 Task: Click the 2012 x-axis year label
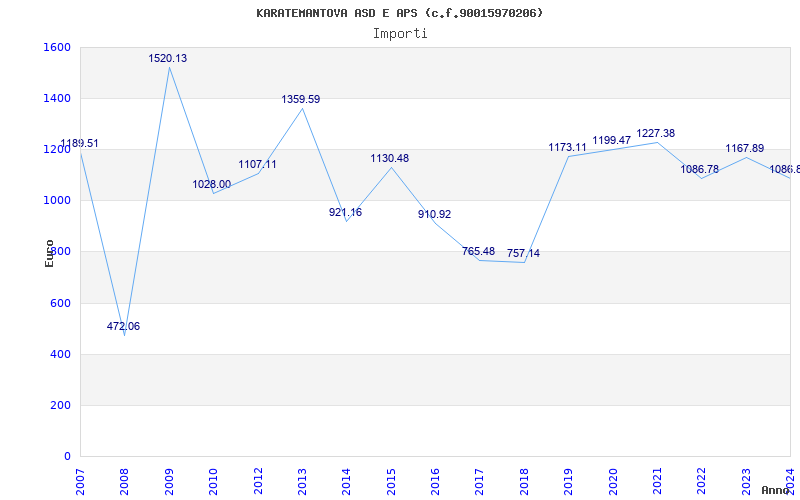point(258,482)
